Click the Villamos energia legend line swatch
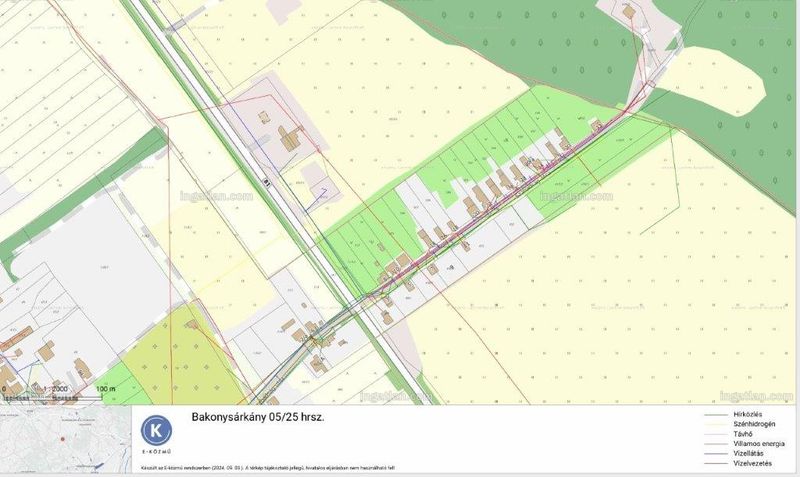 [716, 444]
